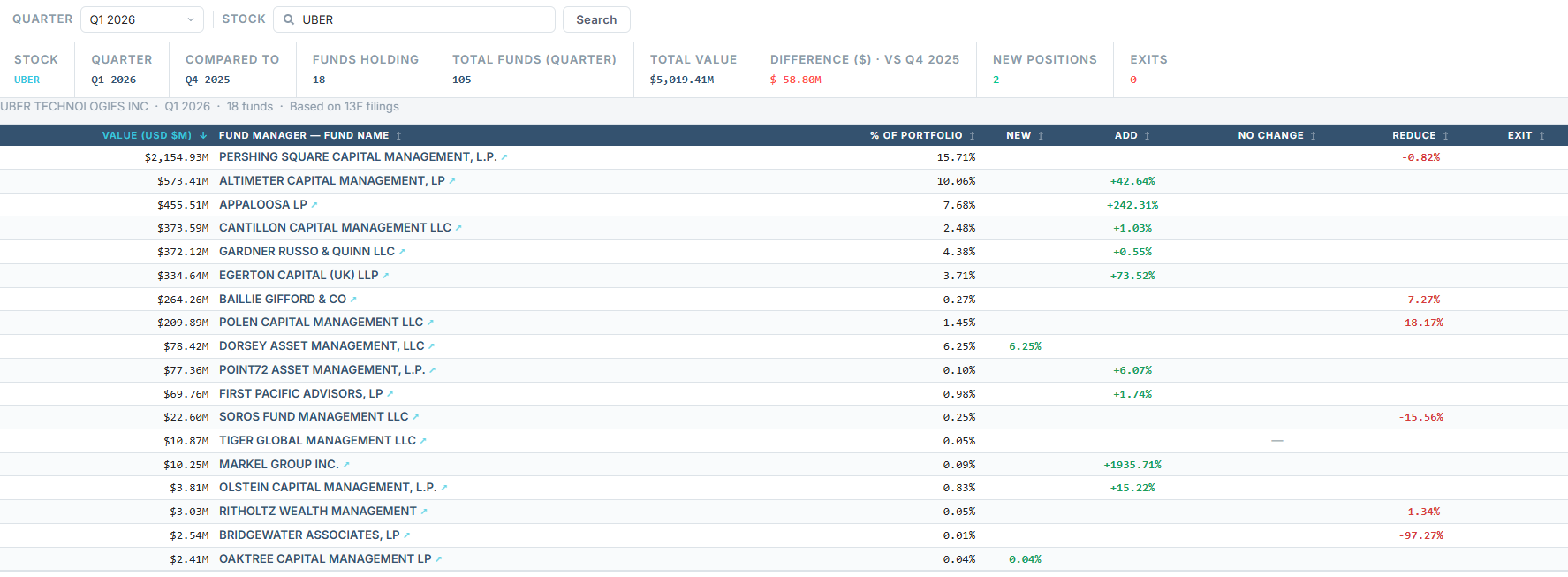Select the +1935.71% add value for Markel
Image resolution: width=1568 pixels, height=577 pixels.
point(1132,465)
